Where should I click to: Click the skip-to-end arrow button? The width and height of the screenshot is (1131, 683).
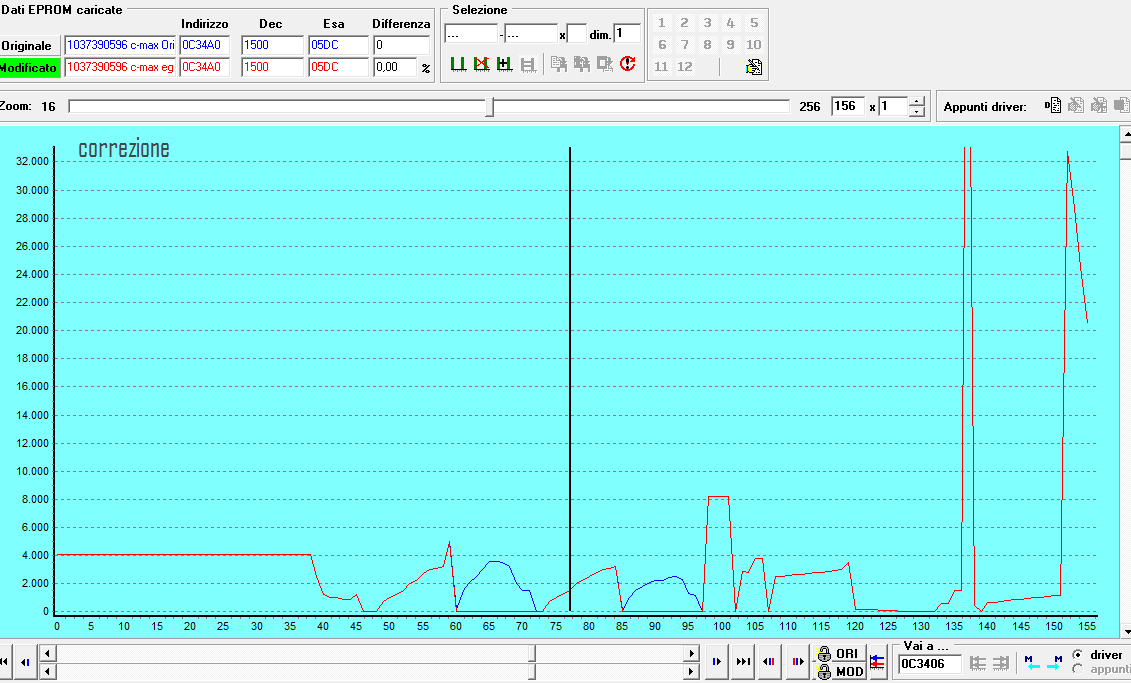(743, 661)
